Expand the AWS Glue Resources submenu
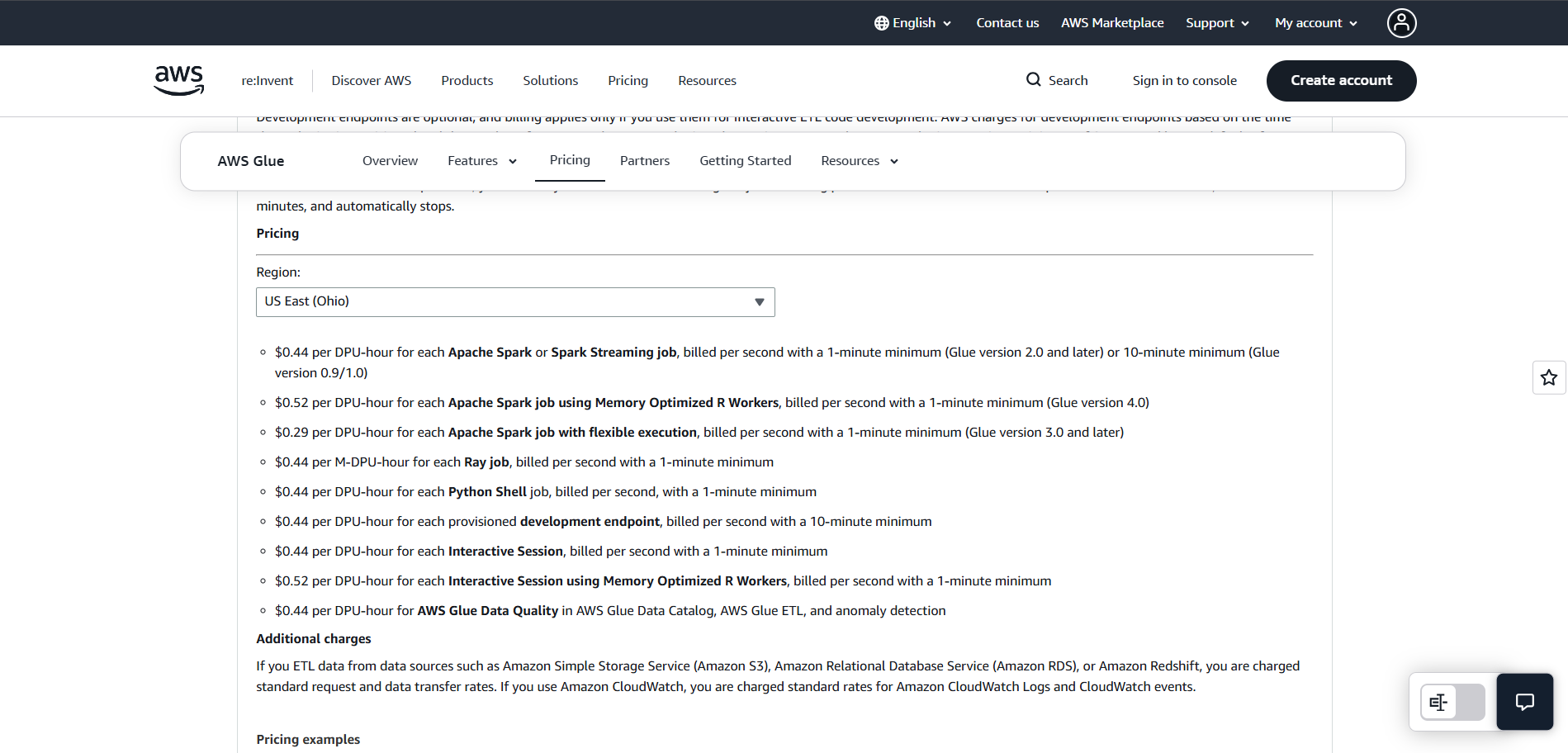 click(x=860, y=161)
